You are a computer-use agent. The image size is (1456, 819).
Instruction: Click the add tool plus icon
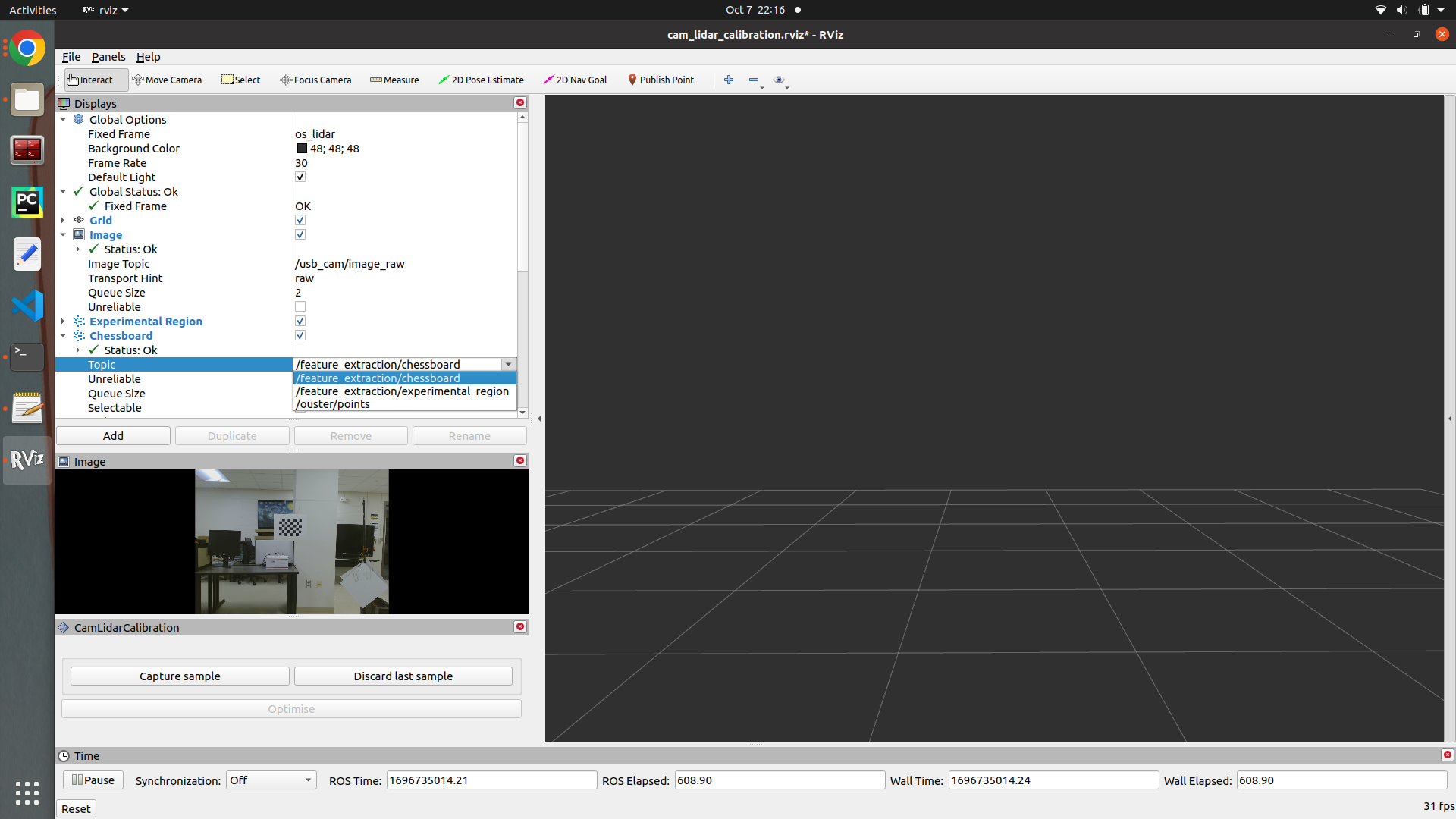pos(728,80)
